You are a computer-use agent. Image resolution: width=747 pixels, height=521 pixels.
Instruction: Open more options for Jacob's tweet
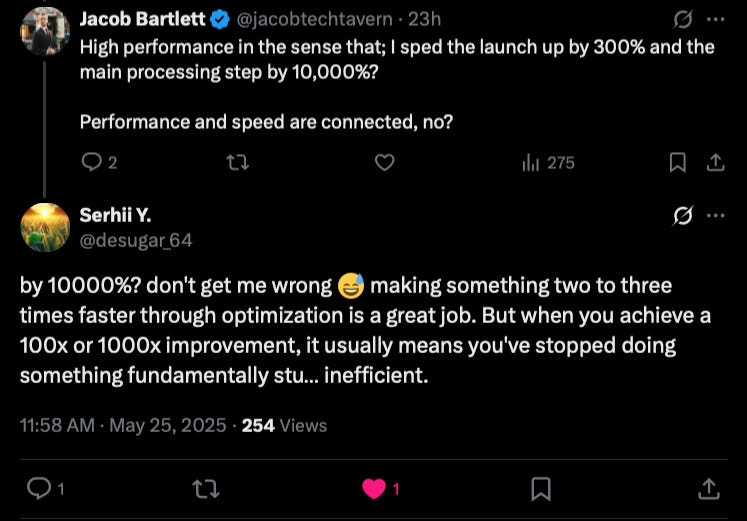point(716,19)
